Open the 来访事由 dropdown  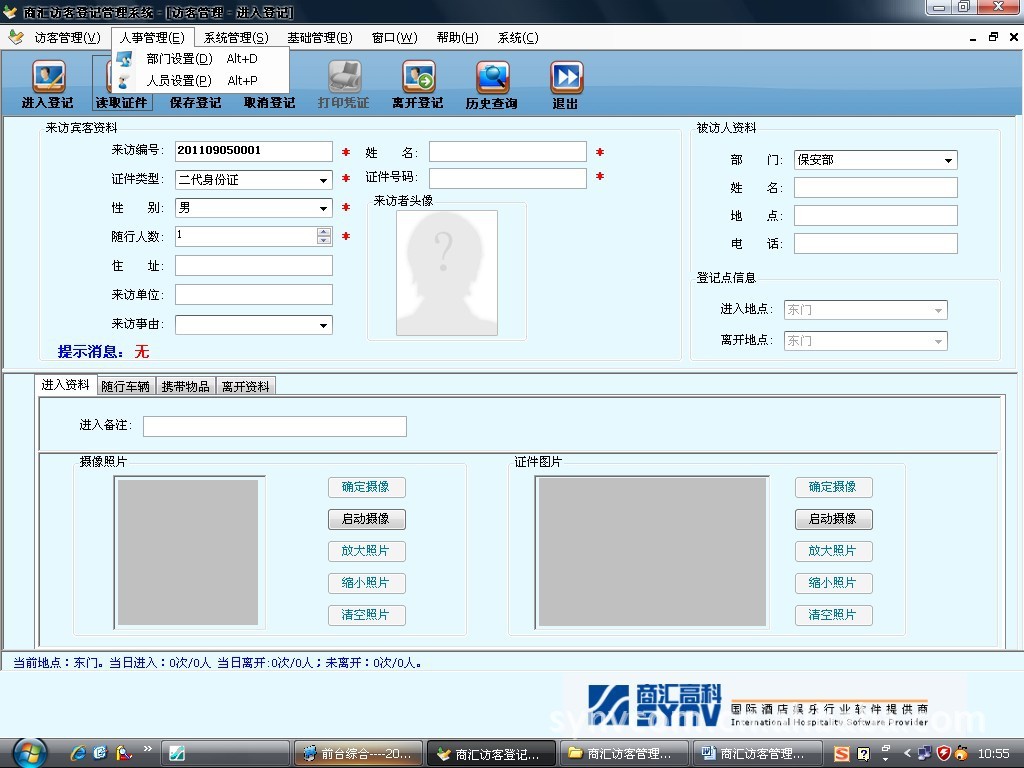(323, 325)
